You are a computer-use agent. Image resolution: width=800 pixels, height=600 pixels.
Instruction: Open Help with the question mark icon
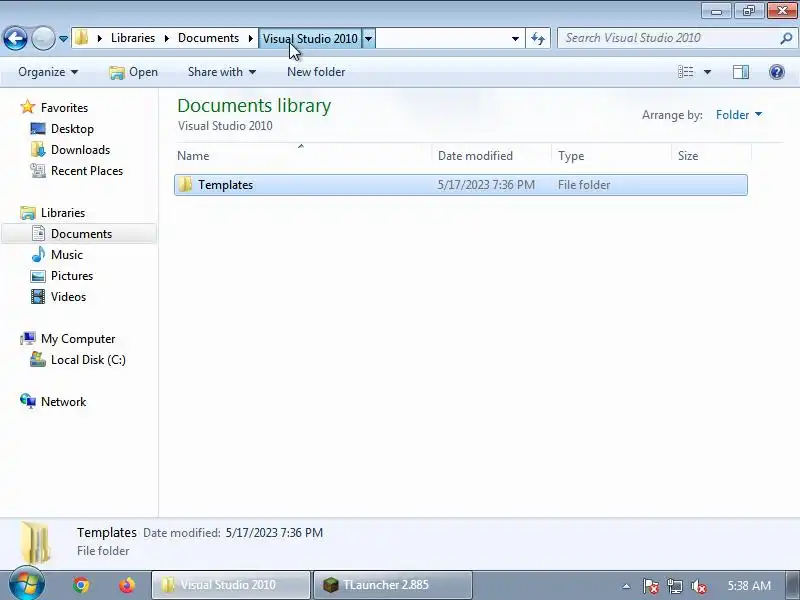point(777,72)
